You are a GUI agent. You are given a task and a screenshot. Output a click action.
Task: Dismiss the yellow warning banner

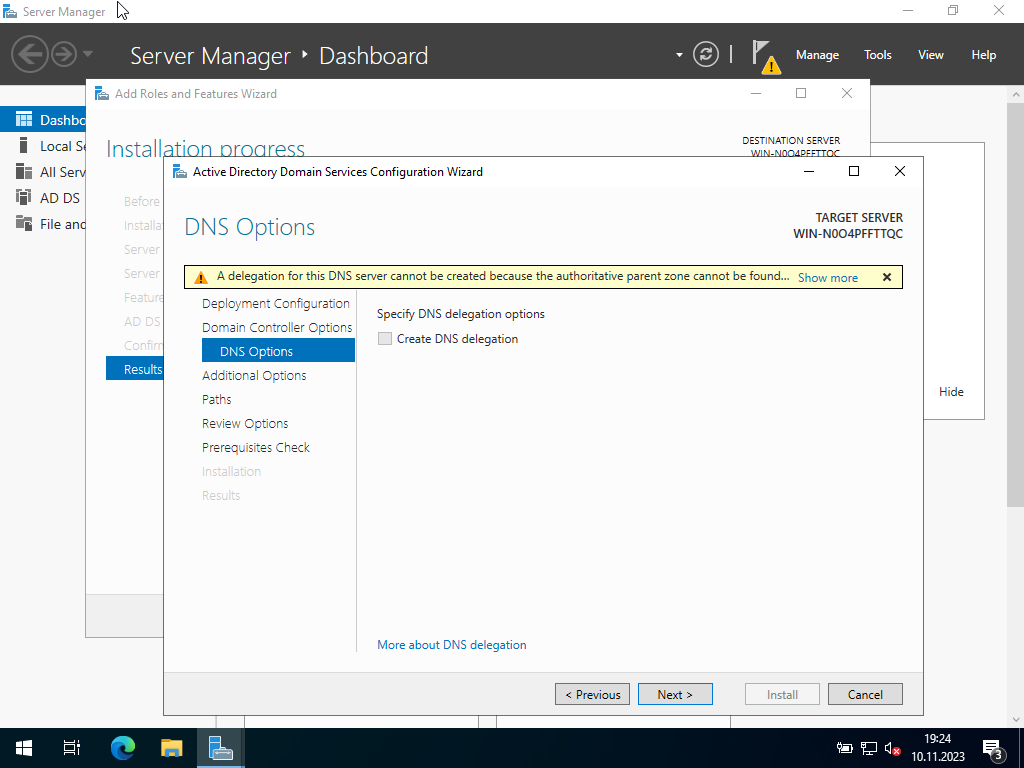[x=886, y=278]
